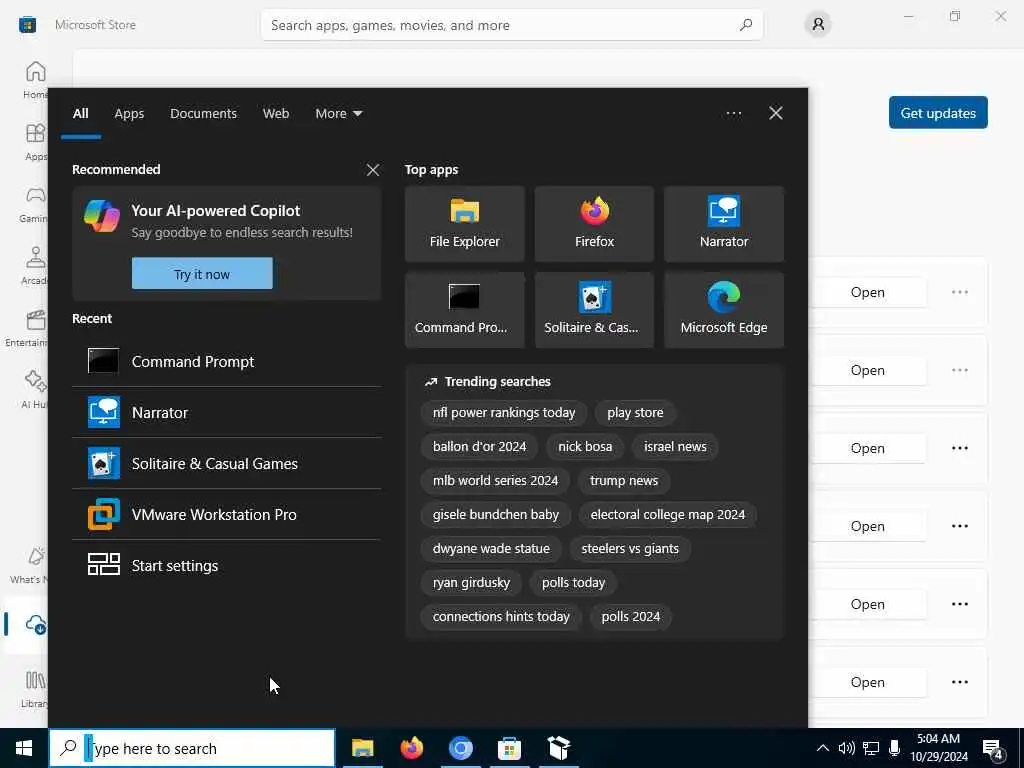
Task: Open What's New in Store sidebar
Action: click(30, 564)
